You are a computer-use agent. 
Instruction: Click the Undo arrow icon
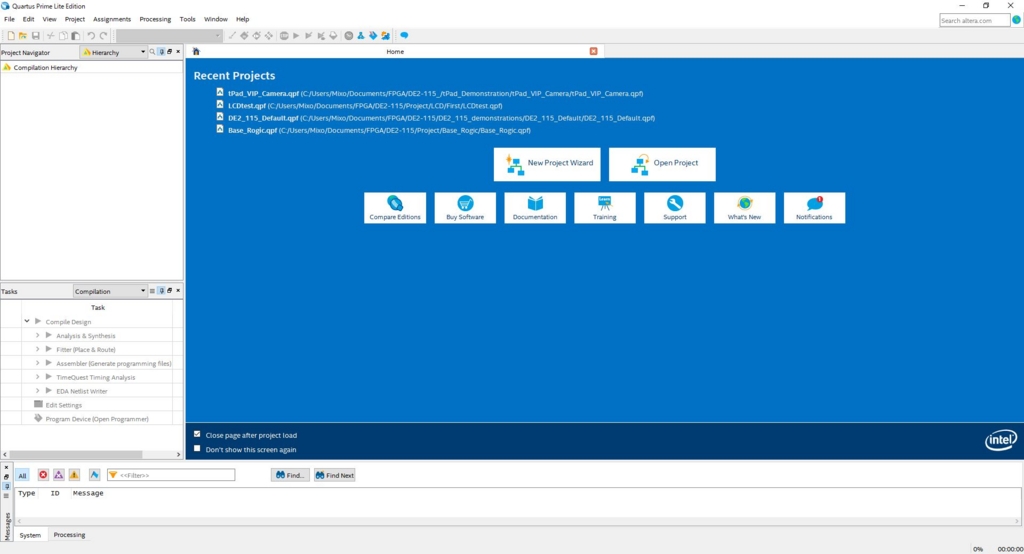[x=91, y=35]
